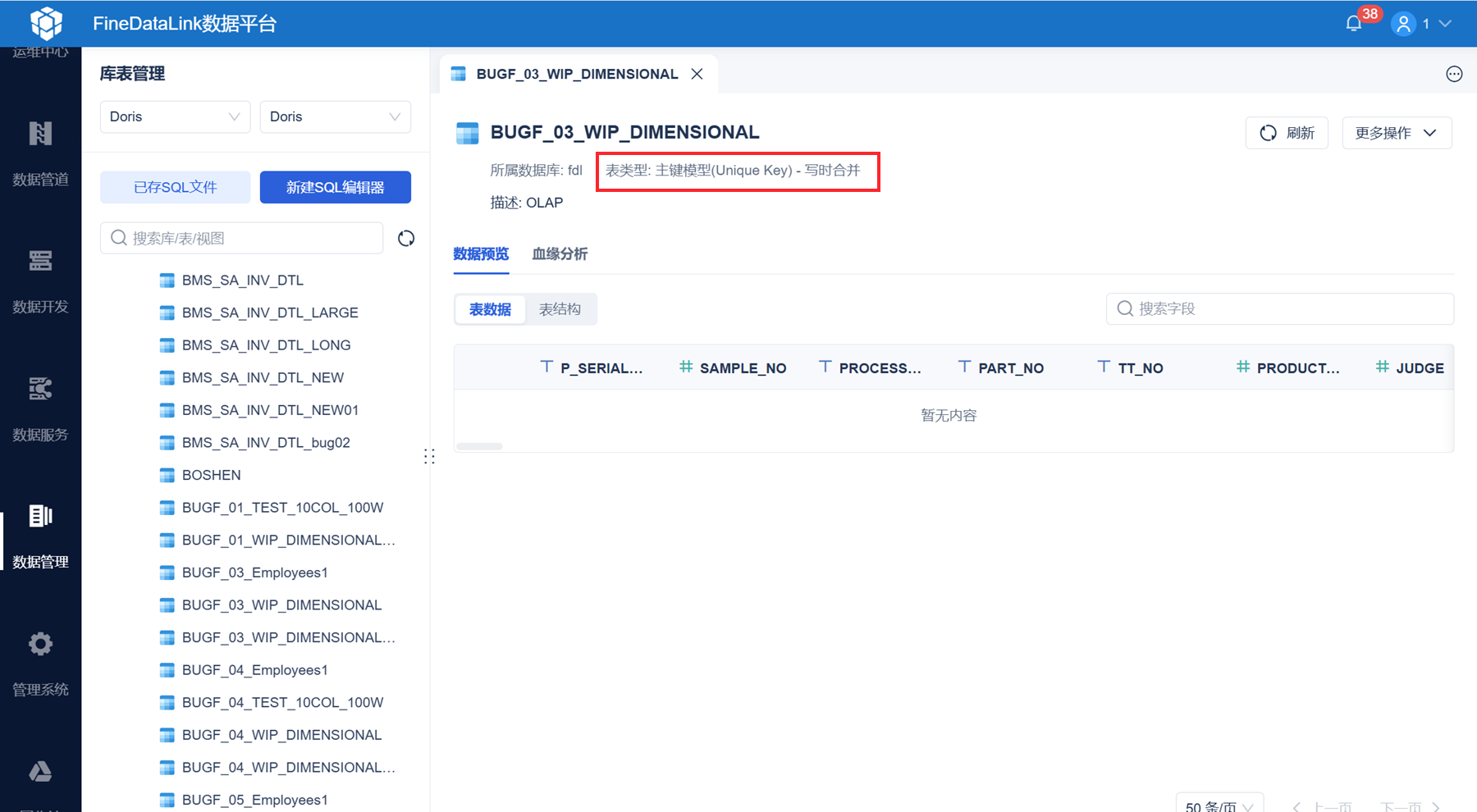Refresh the table list with the circular icon
The height and width of the screenshot is (812, 1477).
pos(406,238)
